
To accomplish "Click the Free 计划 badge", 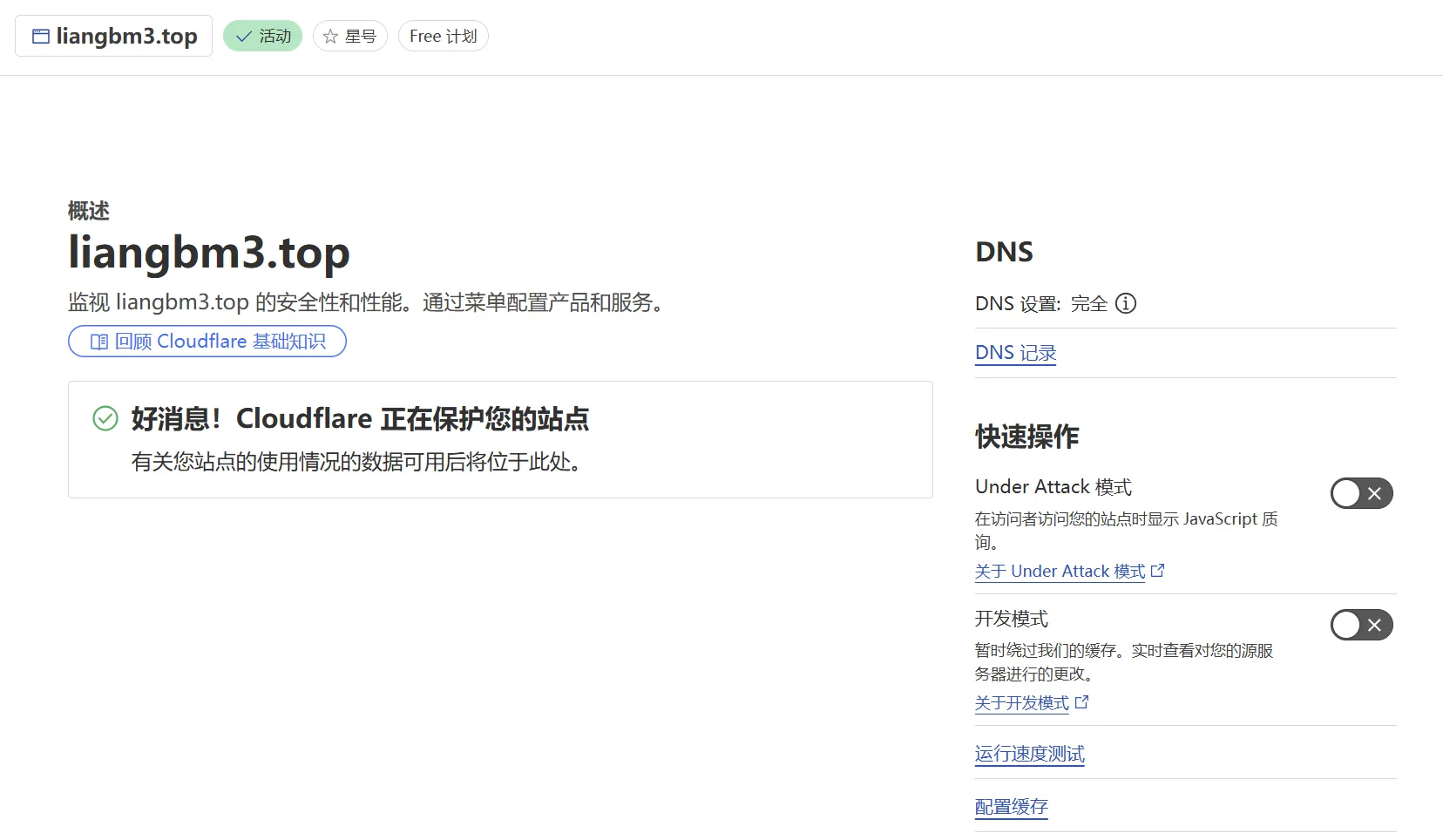I will point(443,37).
